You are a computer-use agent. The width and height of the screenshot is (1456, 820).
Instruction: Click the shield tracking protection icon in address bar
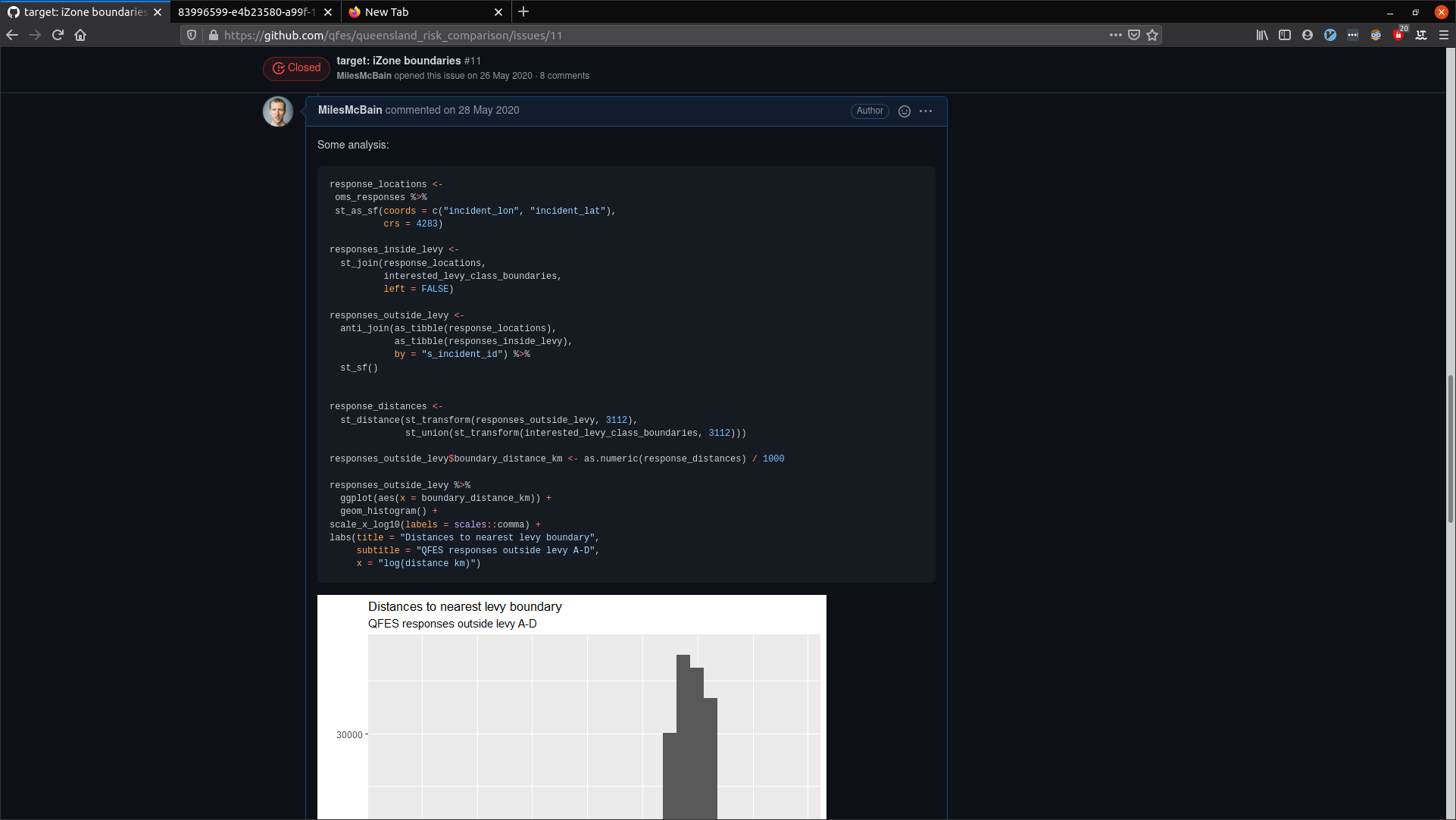tap(191, 35)
